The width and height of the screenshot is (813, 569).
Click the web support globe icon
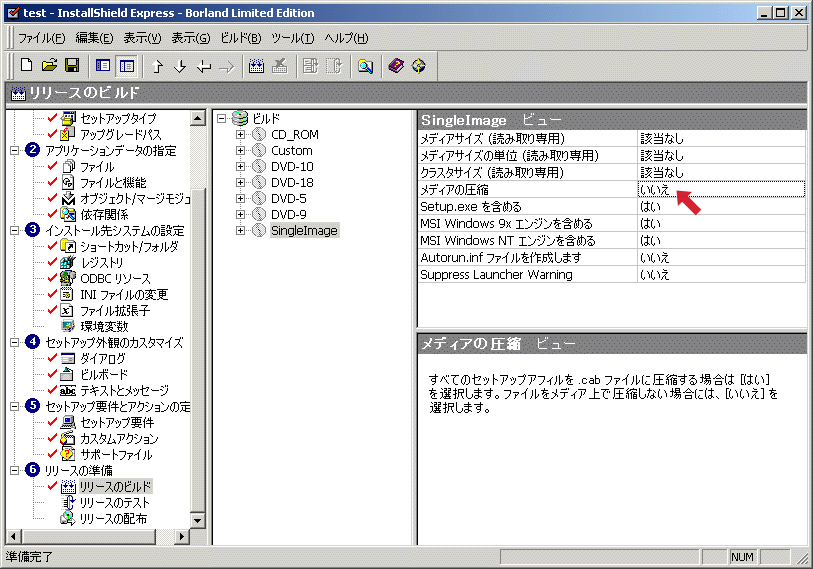click(419, 66)
